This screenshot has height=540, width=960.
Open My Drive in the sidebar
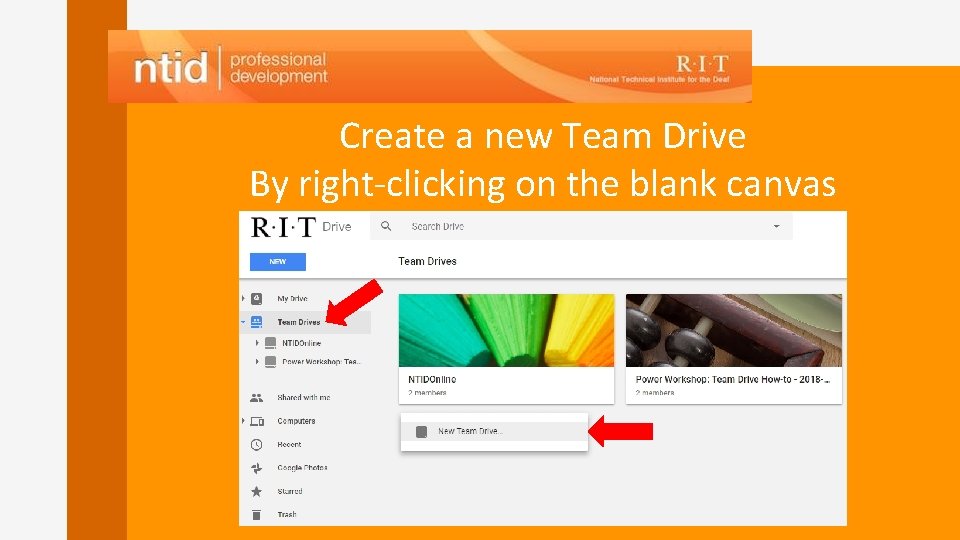click(292, 299)
